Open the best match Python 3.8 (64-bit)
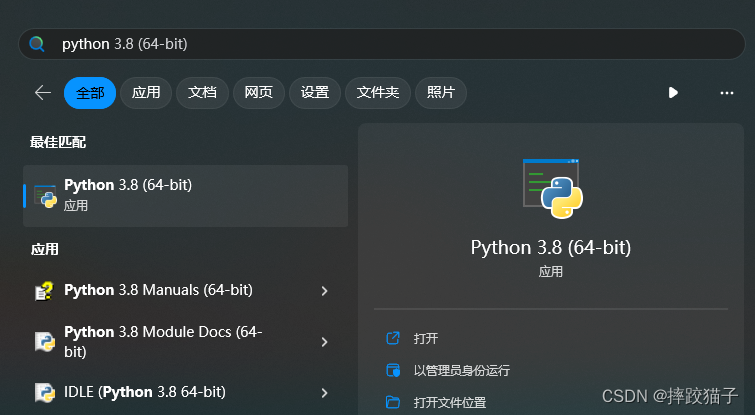Viewport: 755px width, 415px height. [x=185, y=196]
